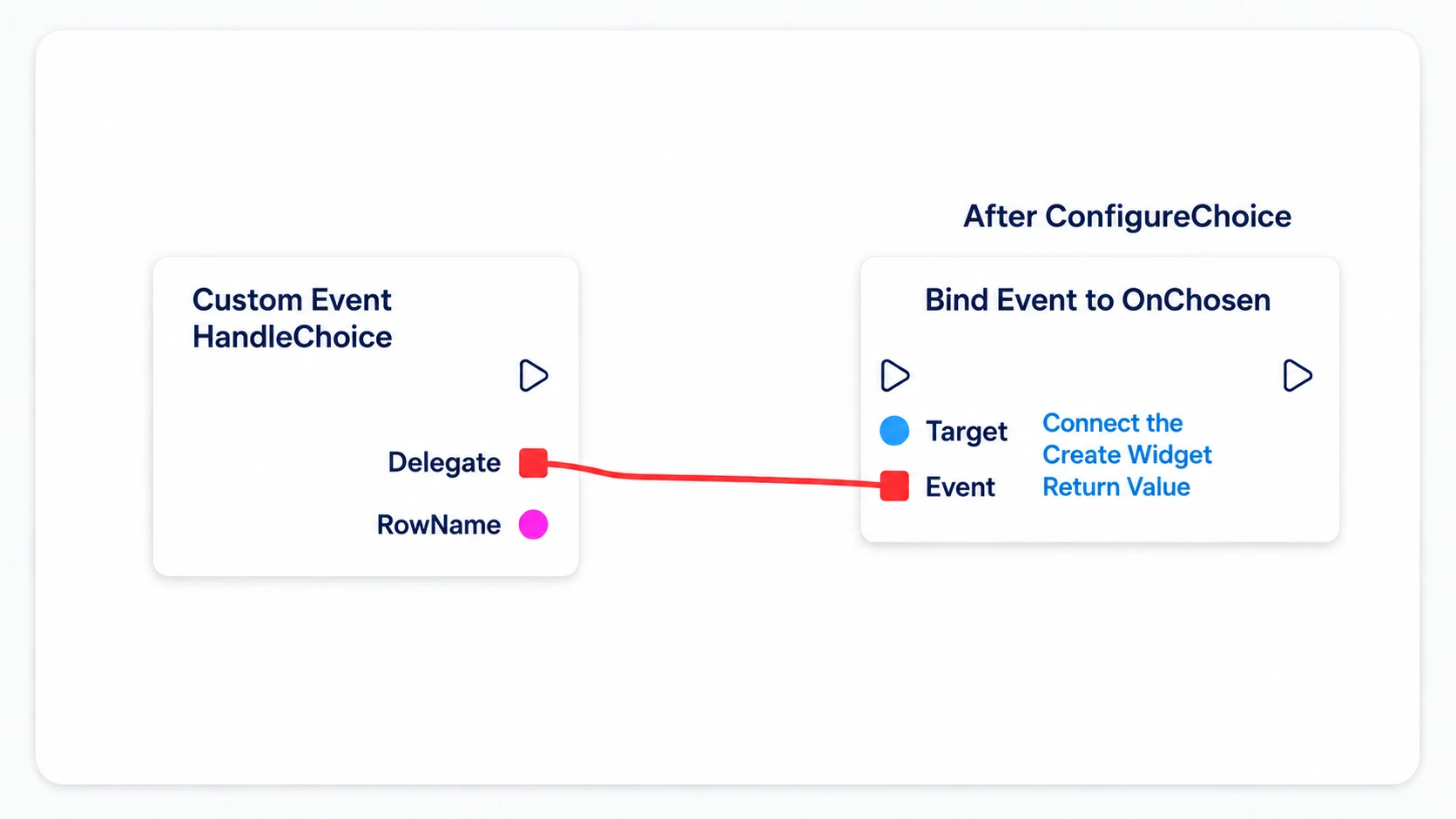Click the Target pin label text

967,432
